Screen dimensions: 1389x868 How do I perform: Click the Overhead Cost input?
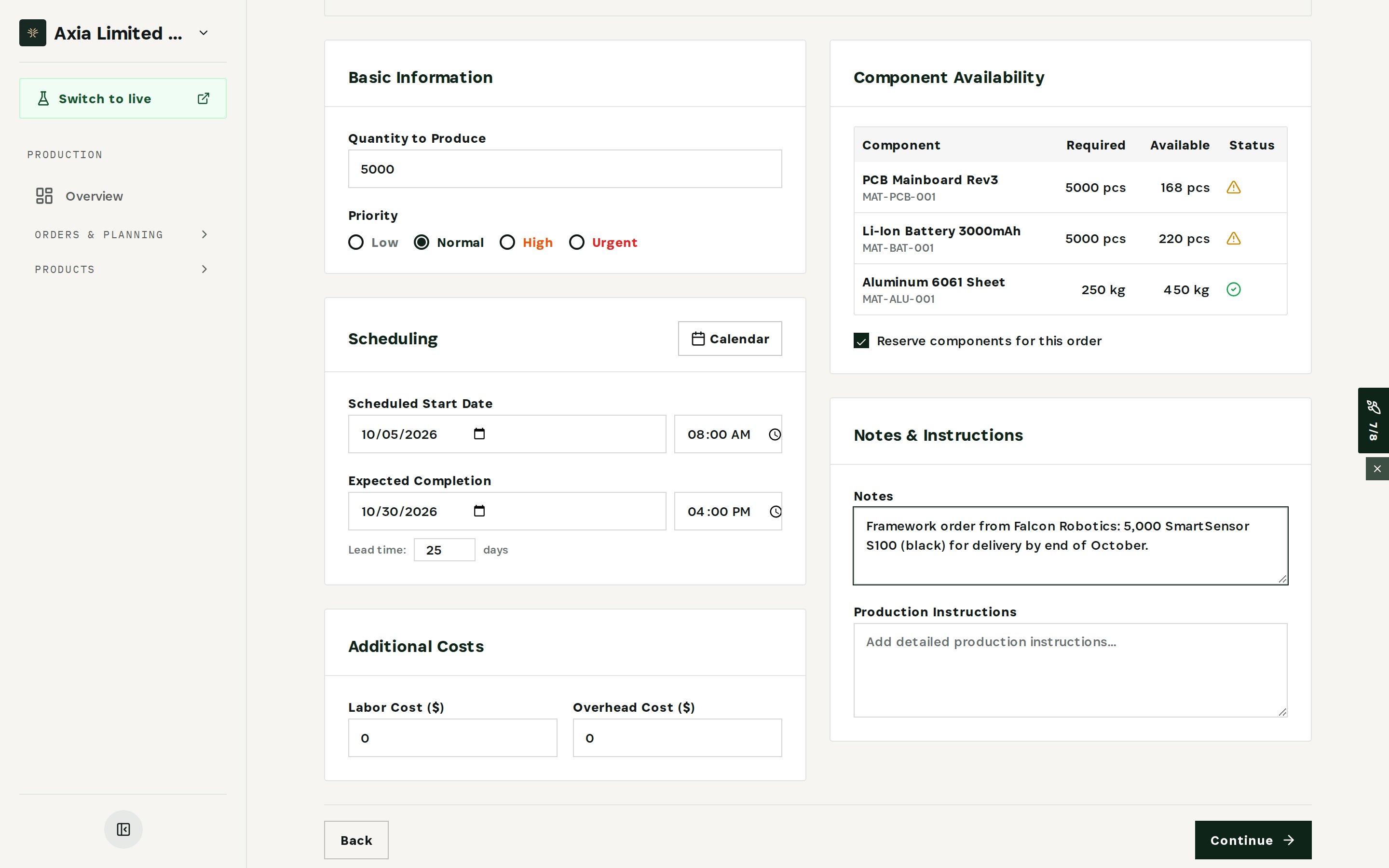click(x=677, y=738)
